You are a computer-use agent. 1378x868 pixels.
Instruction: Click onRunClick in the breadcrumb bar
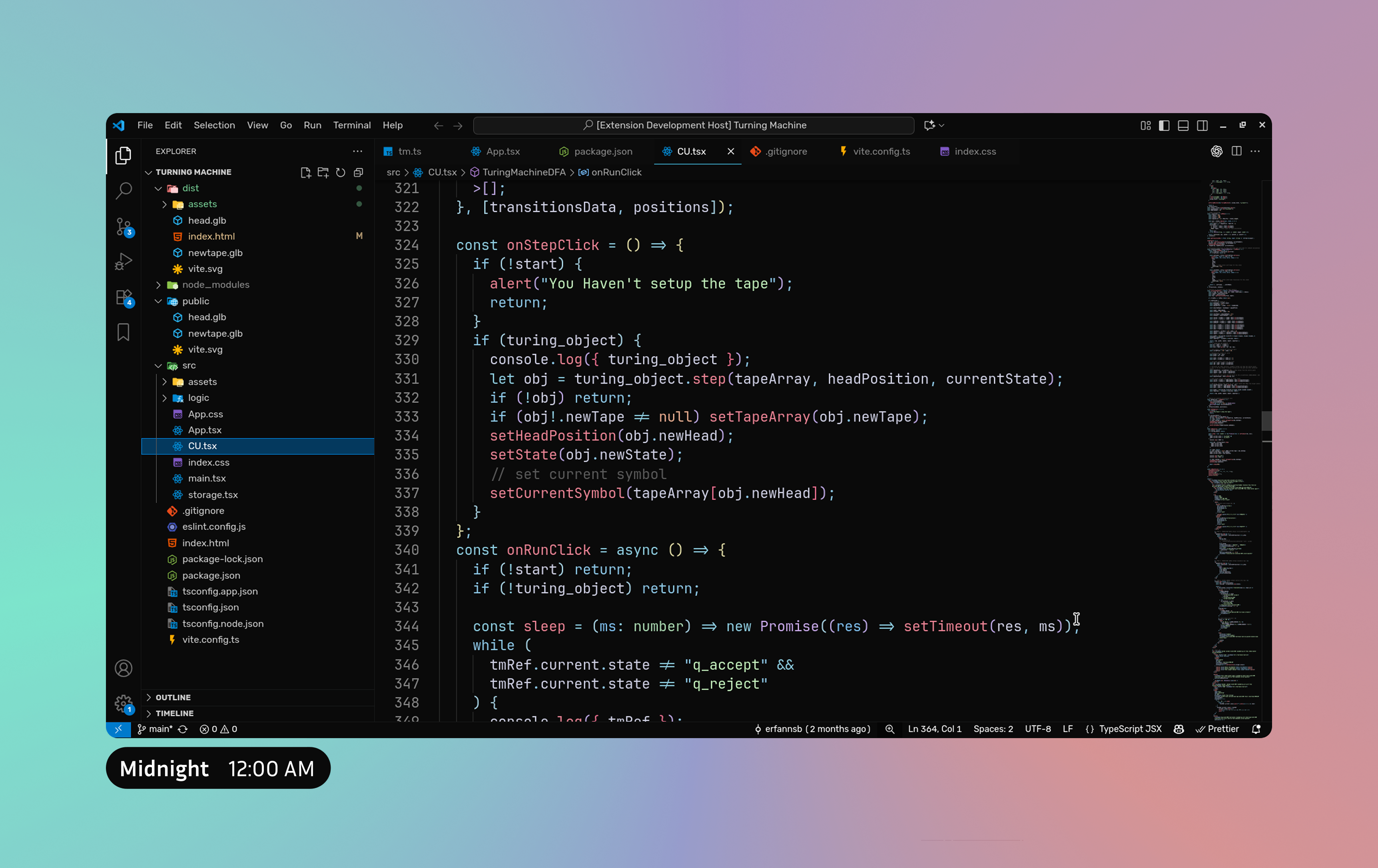[617, 172]
